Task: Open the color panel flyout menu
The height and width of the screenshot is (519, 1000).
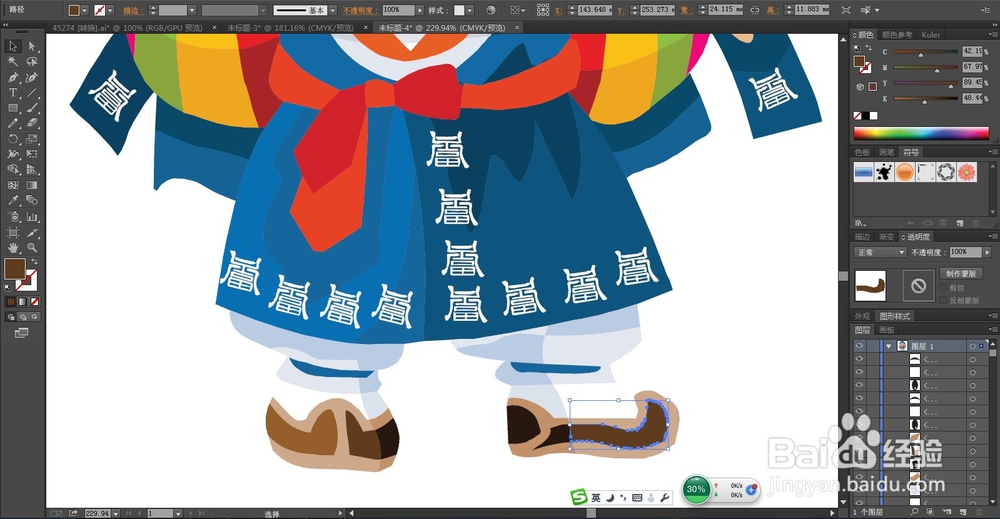Action: (992, 35)
